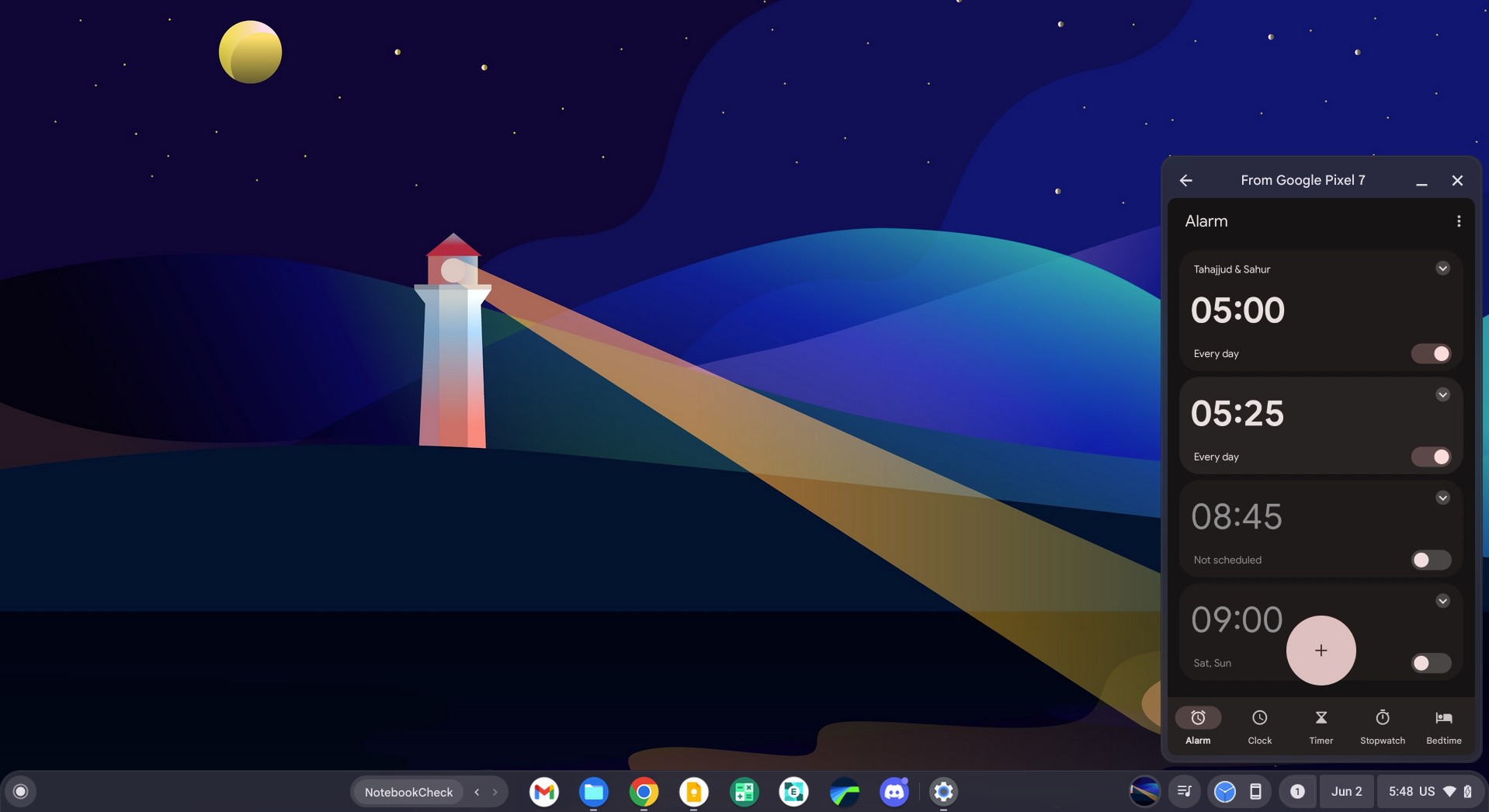Click the add alarm plus button

coord(1321,651)
